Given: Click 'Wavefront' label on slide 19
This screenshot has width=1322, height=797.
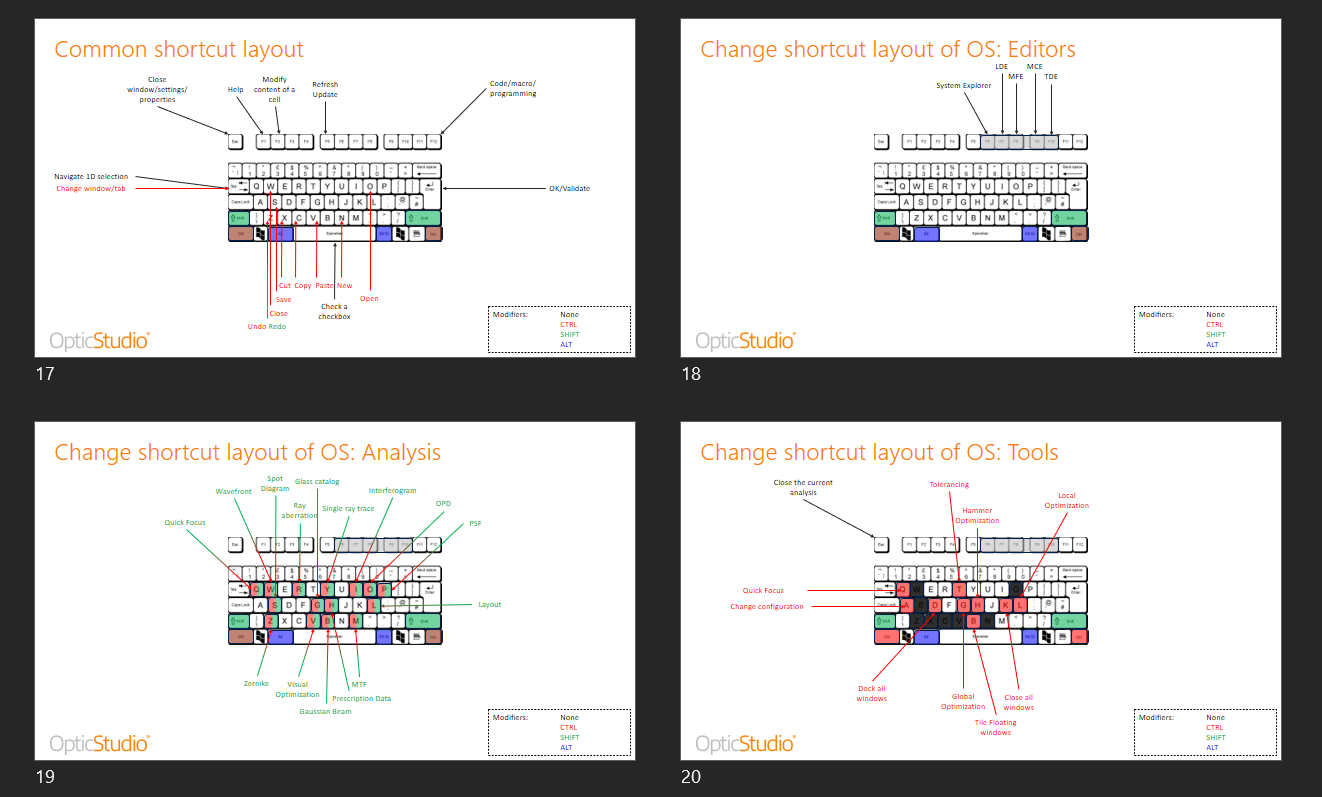Looking at the screenshot, I should coord(232,492).
